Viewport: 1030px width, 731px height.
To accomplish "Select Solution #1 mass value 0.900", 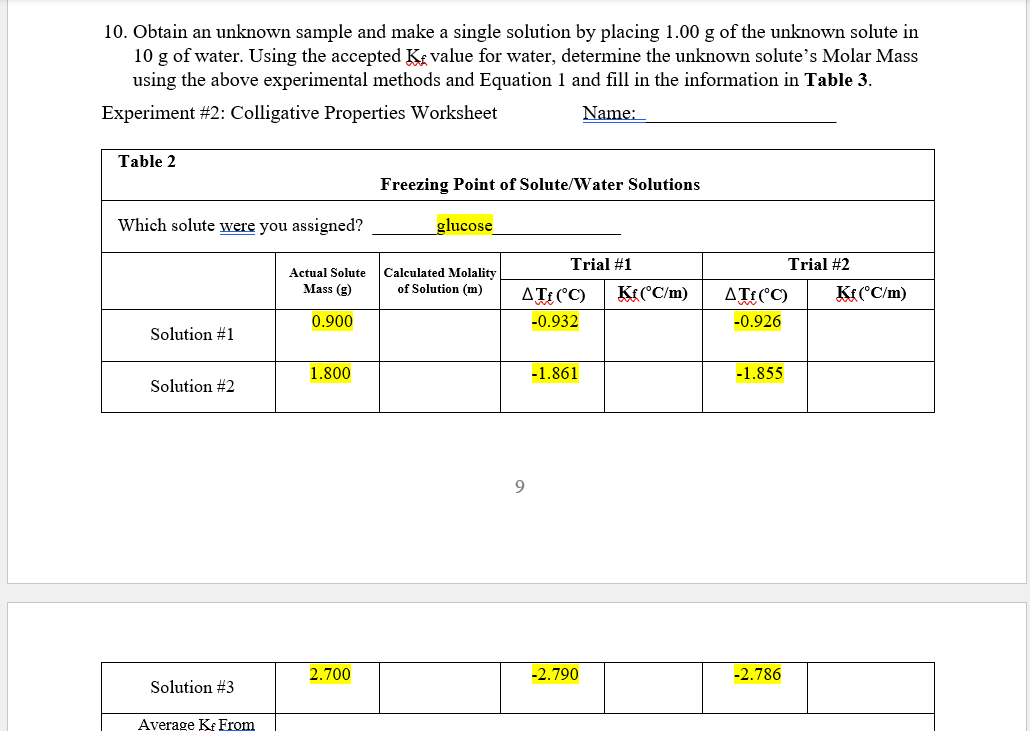I will click(332, 321).
